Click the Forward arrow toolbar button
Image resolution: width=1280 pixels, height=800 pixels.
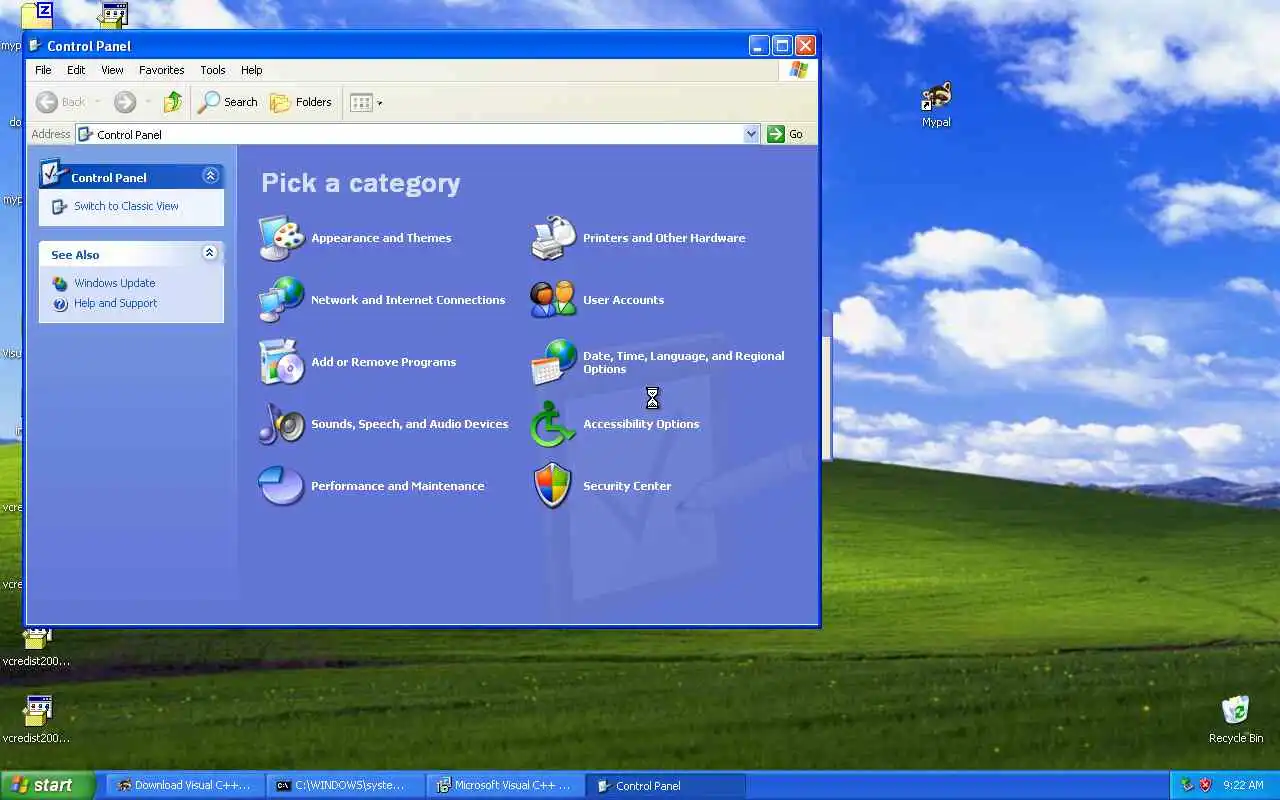pyautogui.click(x=125, y=102)
